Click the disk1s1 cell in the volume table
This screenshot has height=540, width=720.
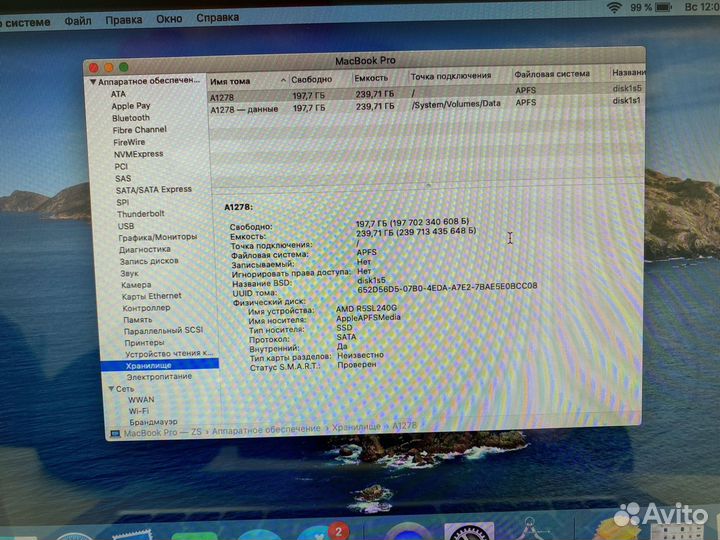tap(627, 101)
